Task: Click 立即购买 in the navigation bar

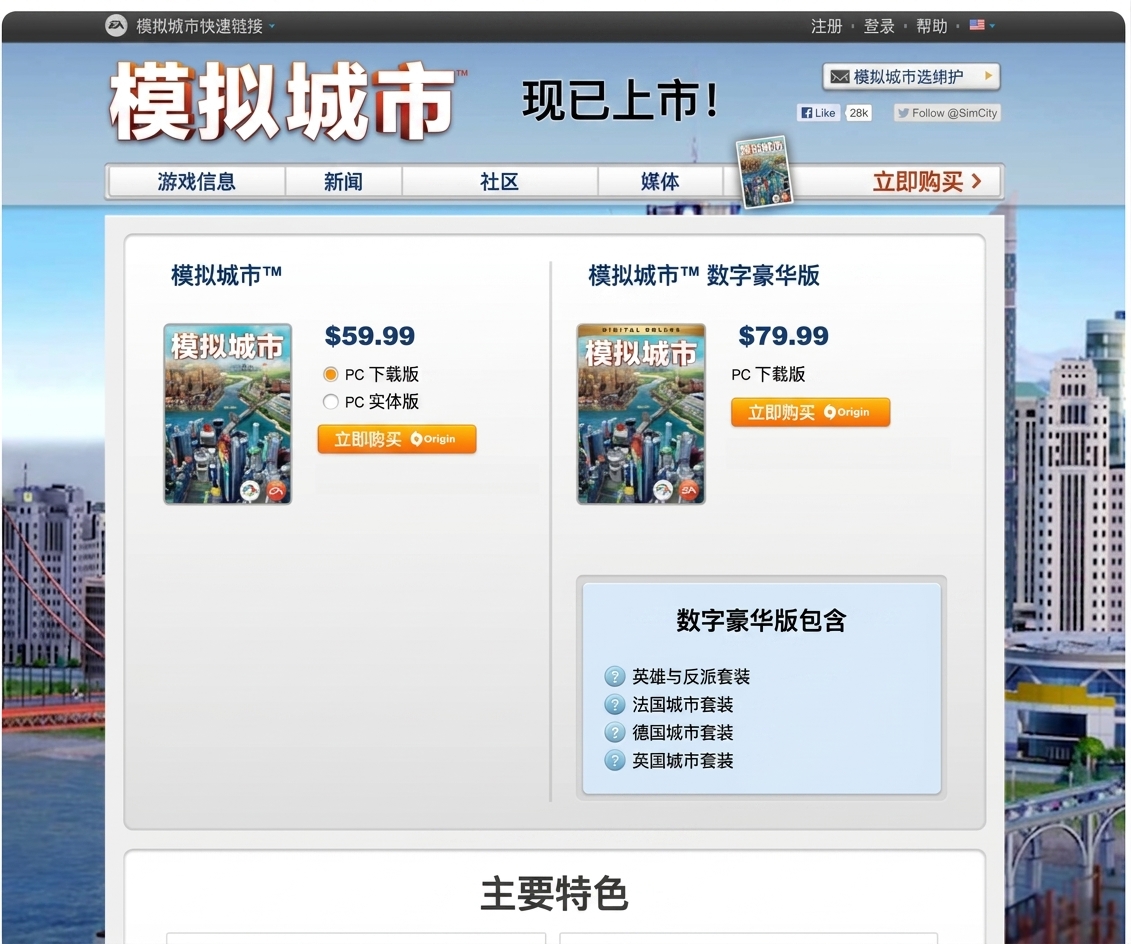Action: 927,182
